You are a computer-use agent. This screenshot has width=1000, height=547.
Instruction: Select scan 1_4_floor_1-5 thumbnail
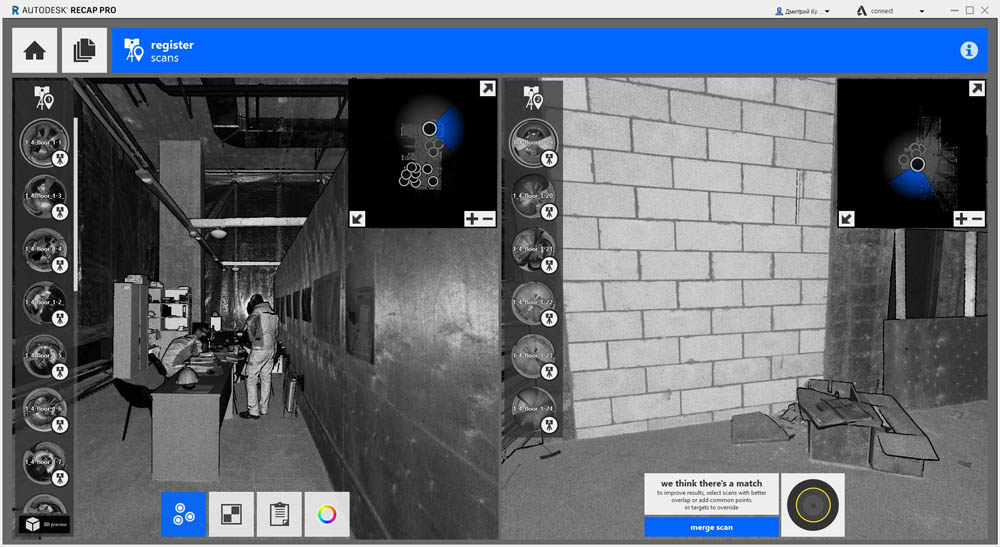[43, 355]
